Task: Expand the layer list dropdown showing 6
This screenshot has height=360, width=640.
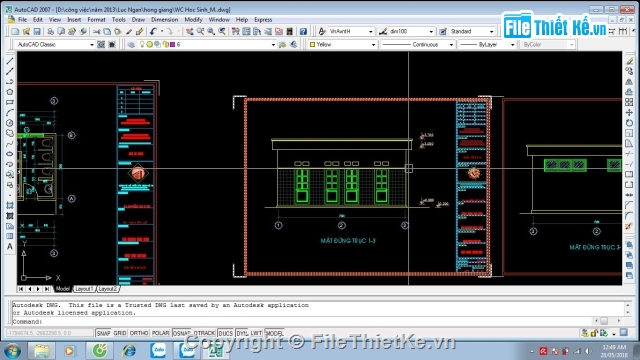Action: click(273, 44)
